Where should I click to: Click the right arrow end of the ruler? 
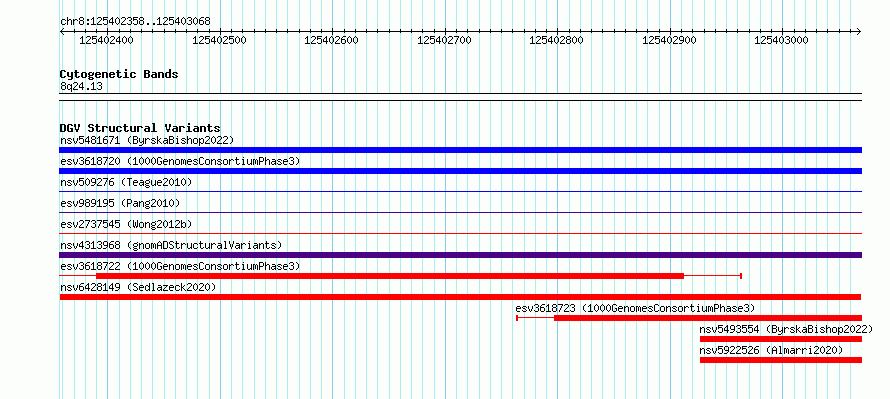pos(859,32)
